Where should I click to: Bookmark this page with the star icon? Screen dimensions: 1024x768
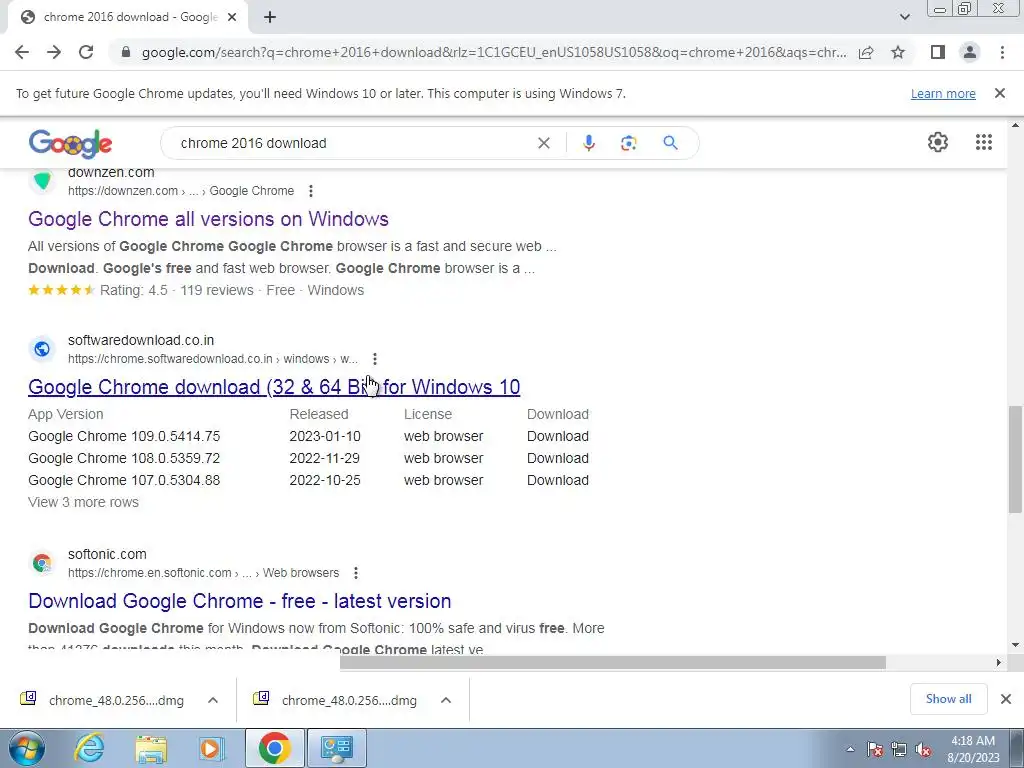click(x=898, y=52)
